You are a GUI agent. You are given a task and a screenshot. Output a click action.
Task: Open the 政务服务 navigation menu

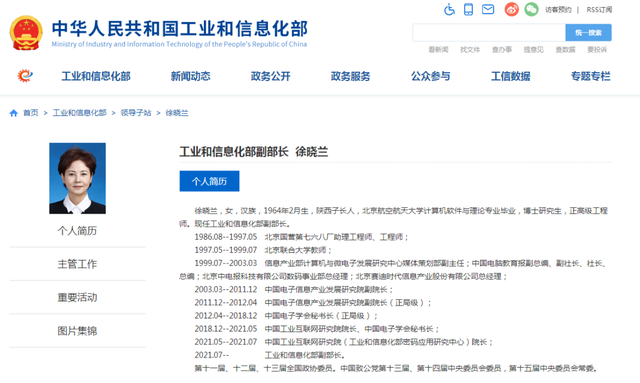[351, 76]
